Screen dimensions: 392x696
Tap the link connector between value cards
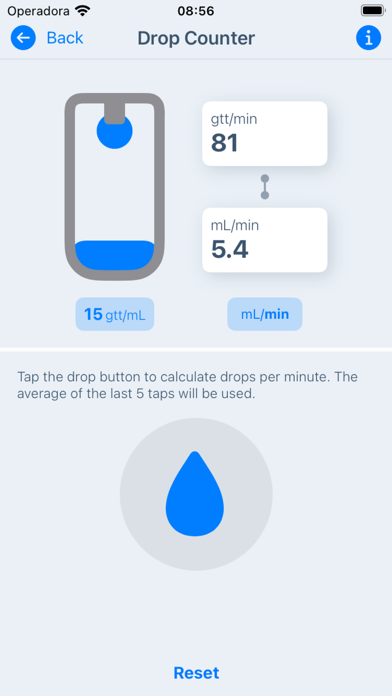[x=265, y=187]
